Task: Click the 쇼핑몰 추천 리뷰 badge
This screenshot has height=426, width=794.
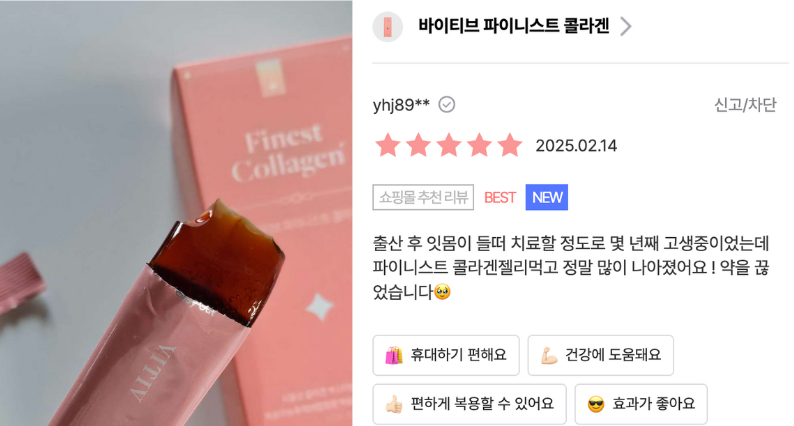Action: [423, 197]
